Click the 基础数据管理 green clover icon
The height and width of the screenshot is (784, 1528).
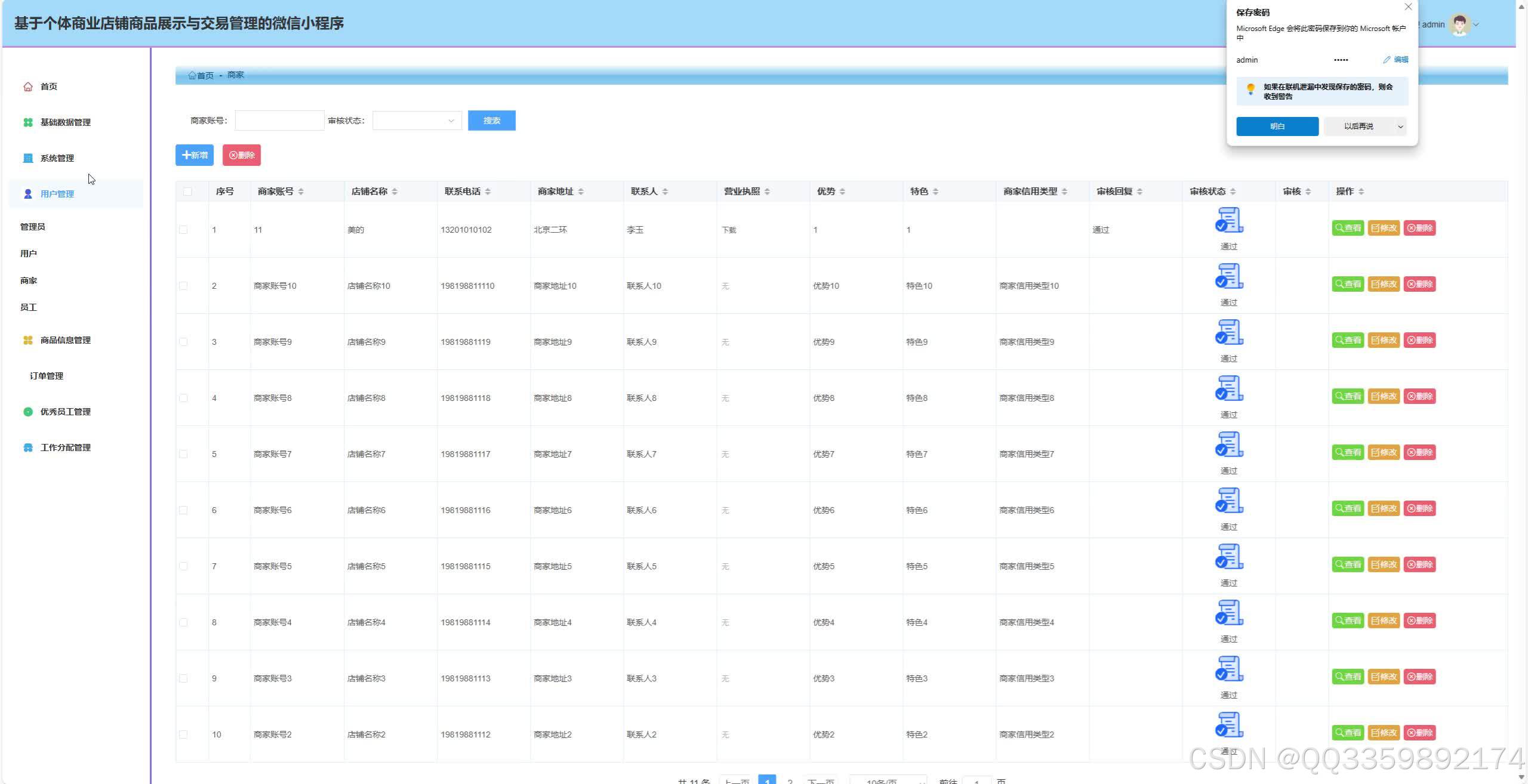click(28, 122)
